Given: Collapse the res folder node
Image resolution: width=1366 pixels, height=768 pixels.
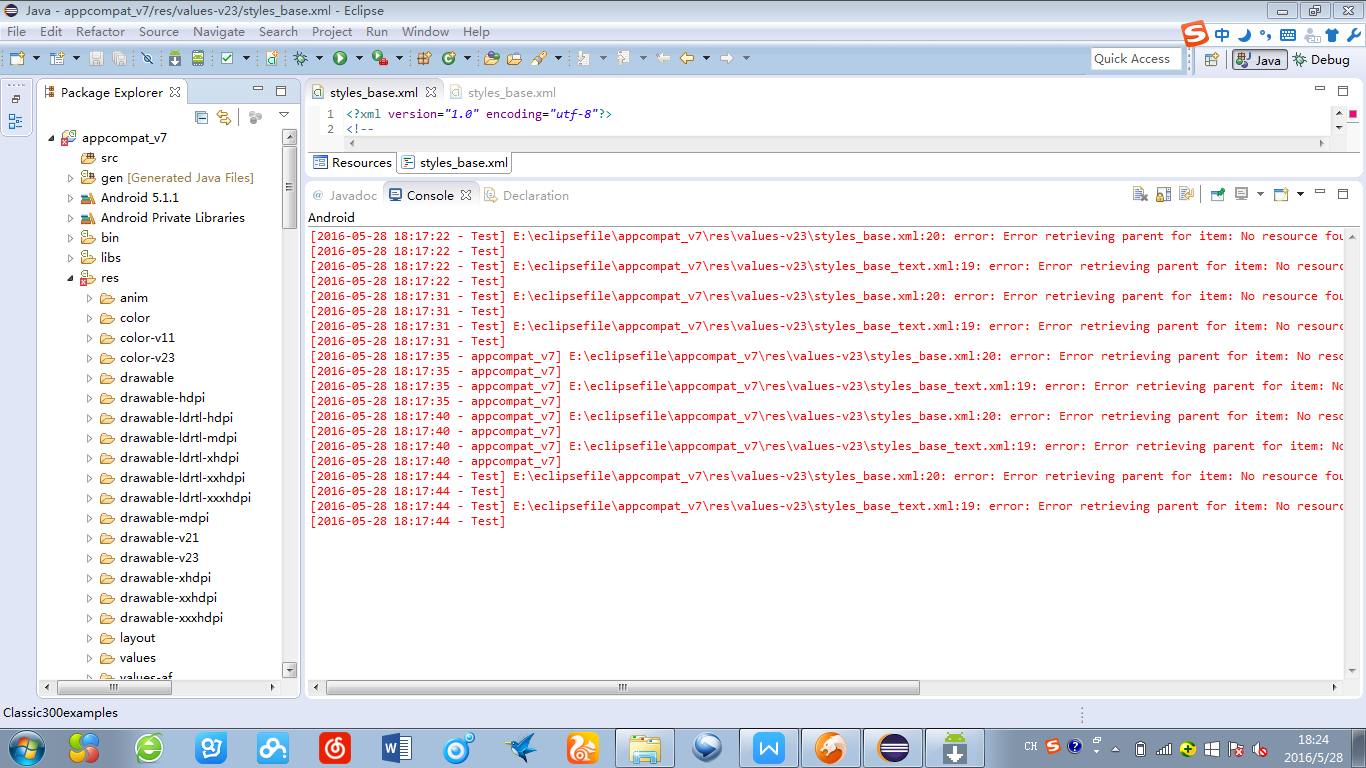Looking at the screenshot, I should click(70, 278).
